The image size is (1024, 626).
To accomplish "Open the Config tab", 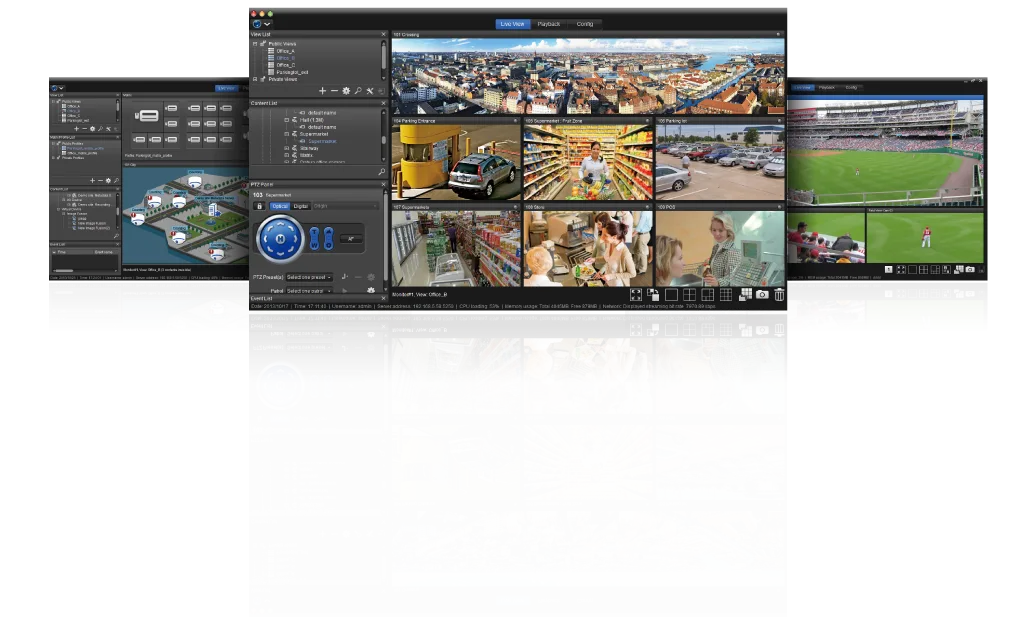I will pyautogui.click(x=583, y=23).
